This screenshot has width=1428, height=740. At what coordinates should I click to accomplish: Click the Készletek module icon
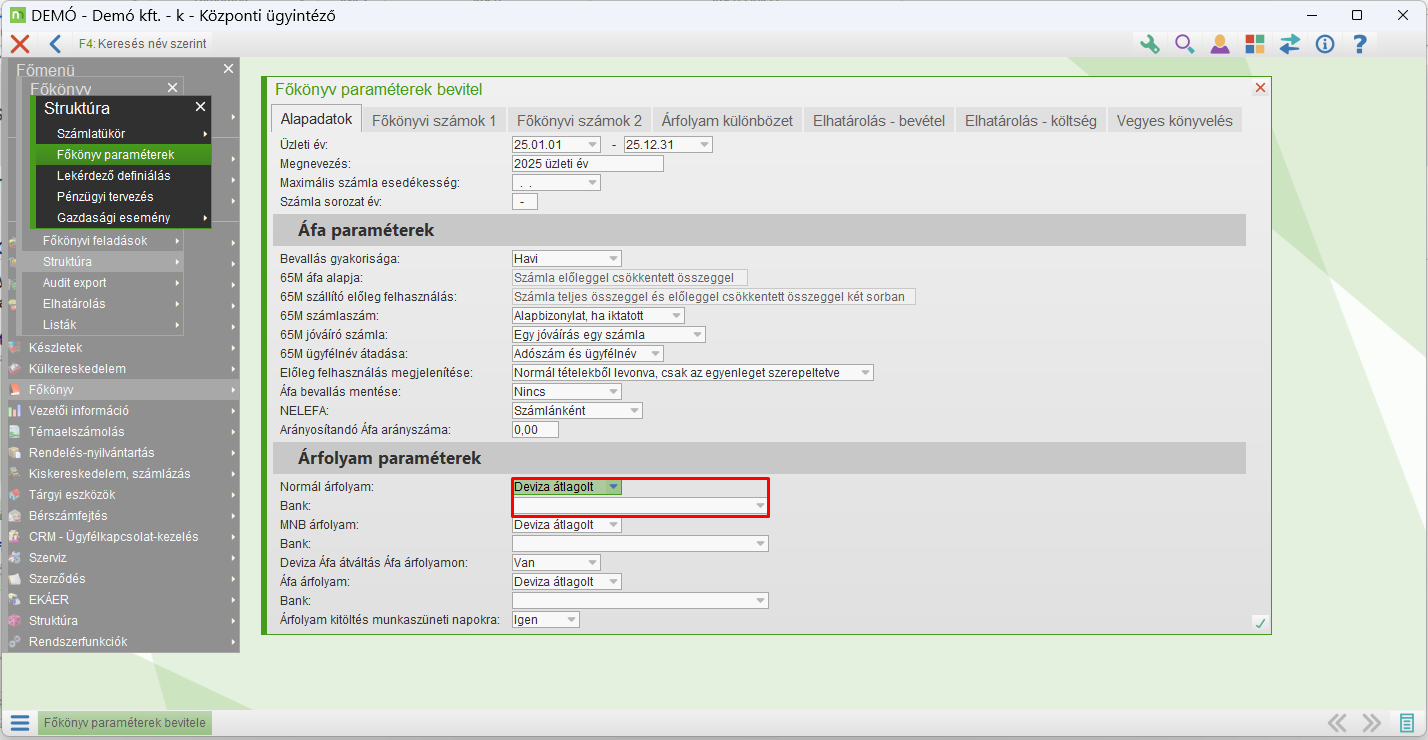(14, 348)
